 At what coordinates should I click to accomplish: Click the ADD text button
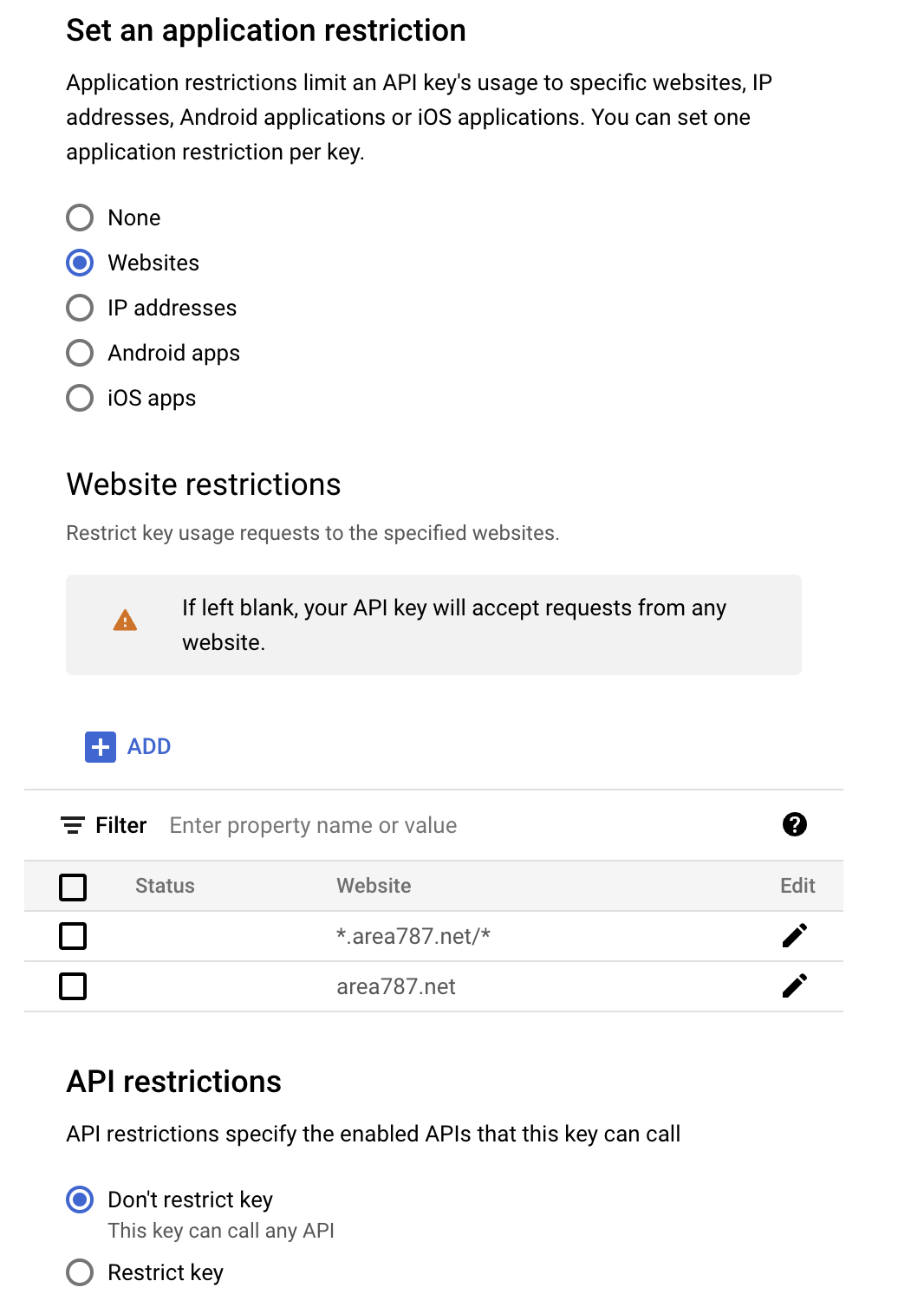pos(149,746)
